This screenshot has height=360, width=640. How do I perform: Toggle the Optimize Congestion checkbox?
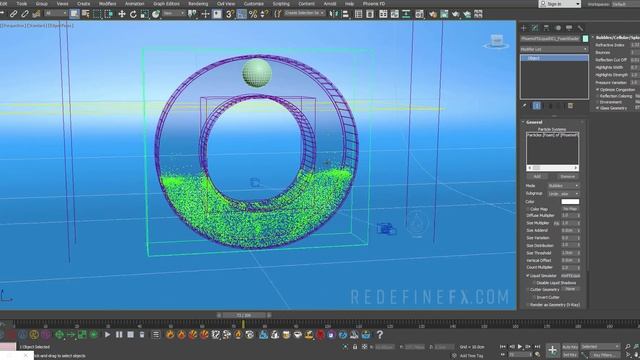tap(598, 90)
